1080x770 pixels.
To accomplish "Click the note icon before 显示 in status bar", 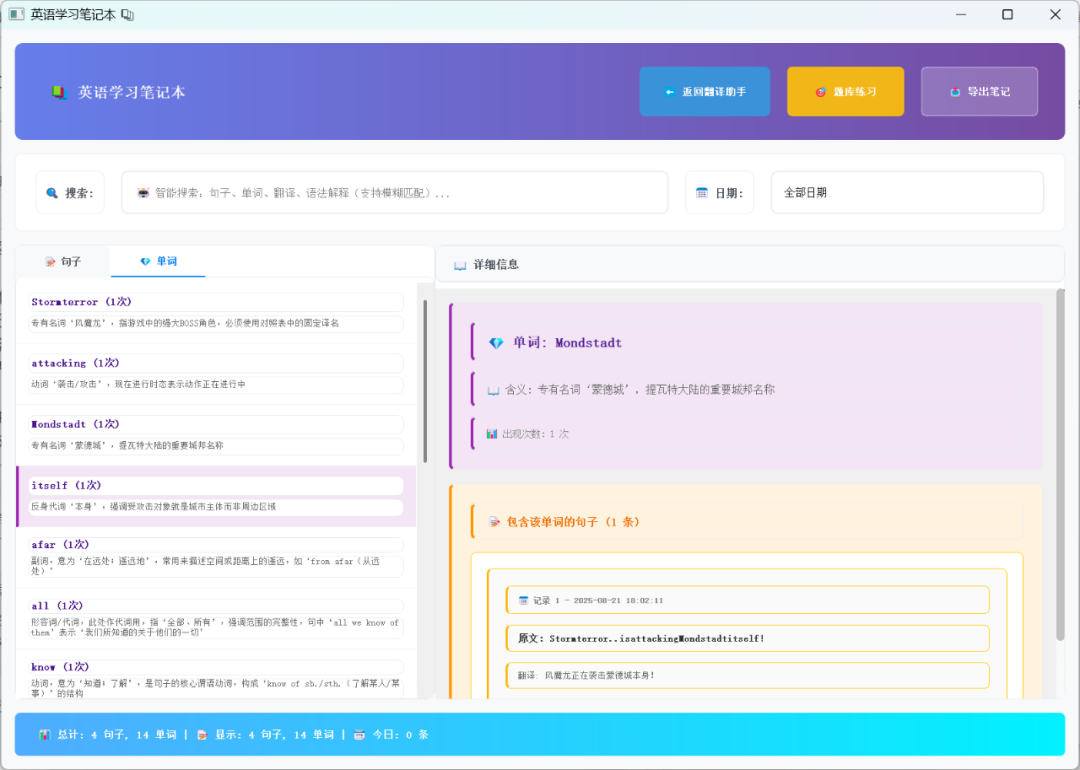I will coord(202,735).
